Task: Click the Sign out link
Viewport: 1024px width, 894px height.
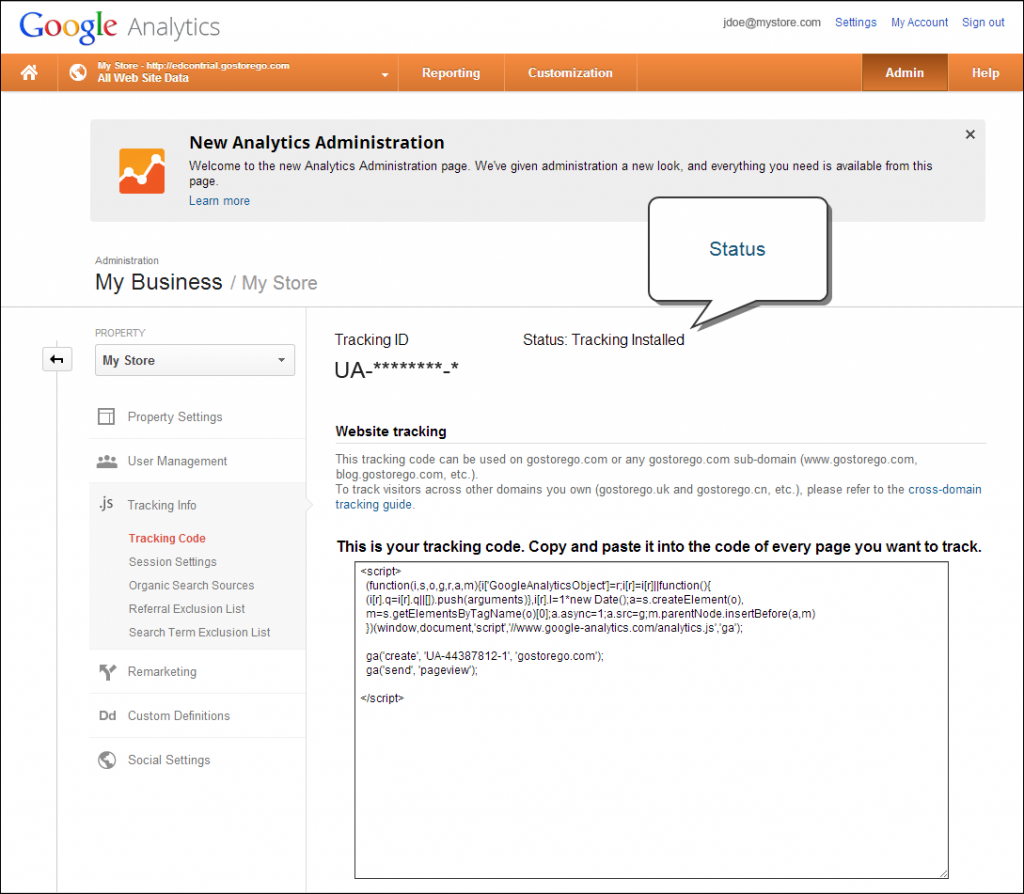Action: 983,22
